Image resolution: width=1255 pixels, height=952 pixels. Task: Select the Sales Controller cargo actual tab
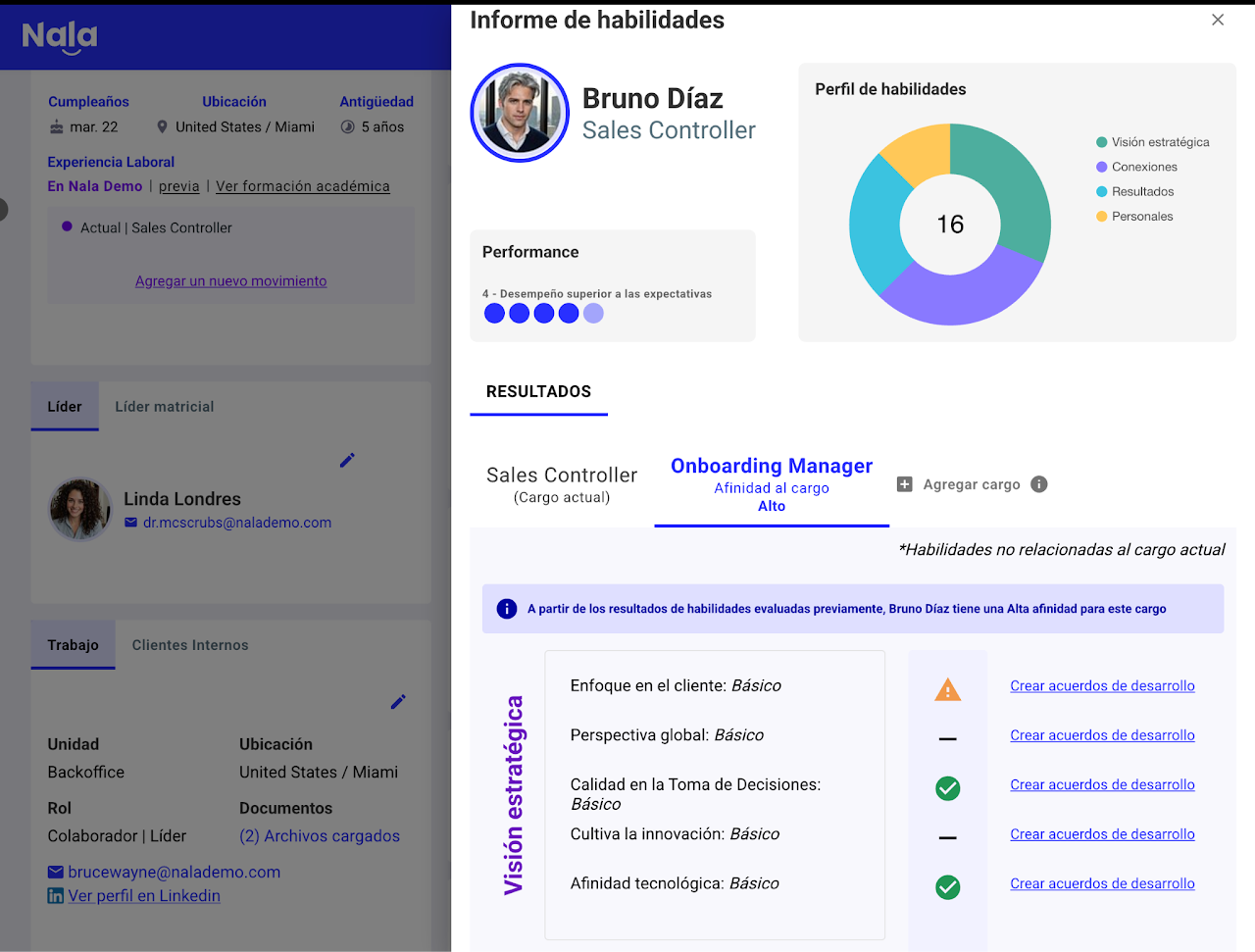(x=562, y=484)
